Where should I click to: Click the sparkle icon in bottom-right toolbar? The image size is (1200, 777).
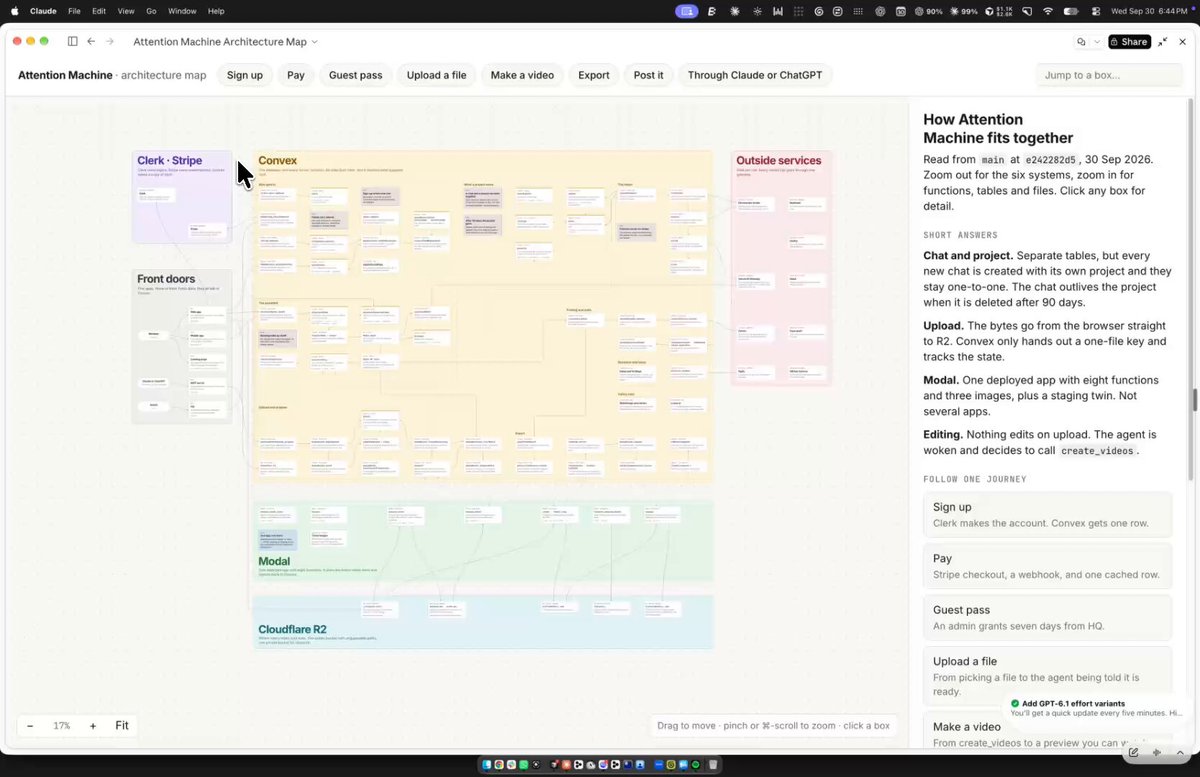pos(1157,752)
